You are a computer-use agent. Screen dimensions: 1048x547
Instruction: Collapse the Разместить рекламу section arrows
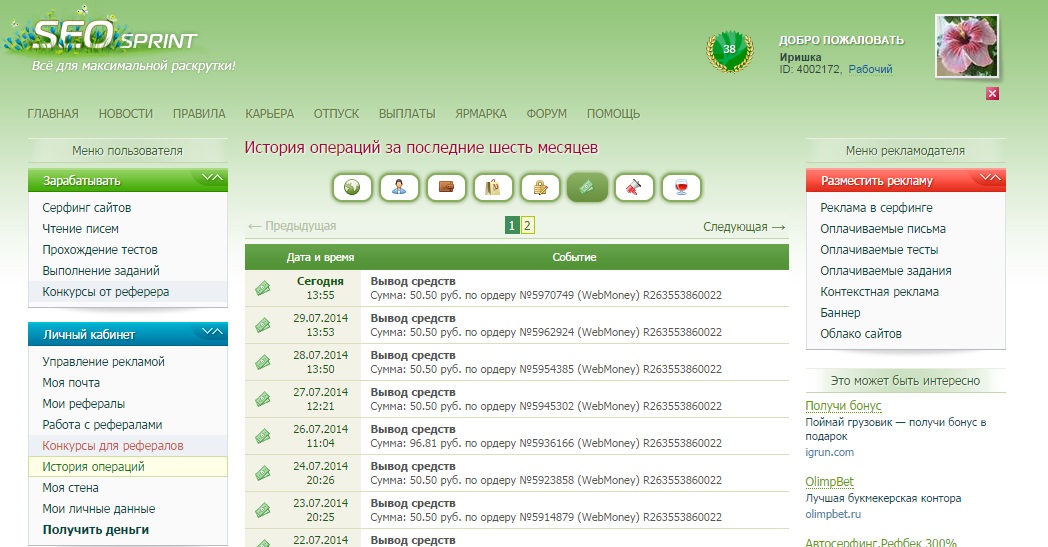point(991,178)
